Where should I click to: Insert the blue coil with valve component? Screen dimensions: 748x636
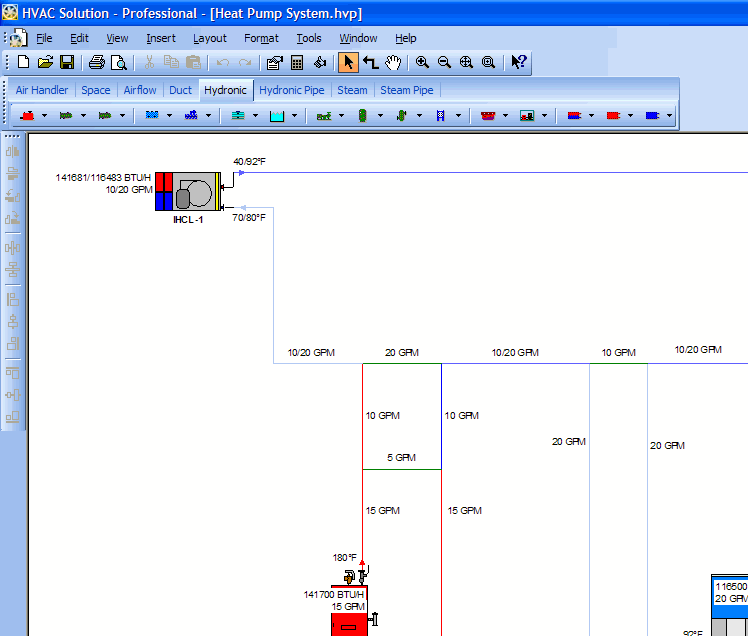pyautogui.click(x=191, y=115)
